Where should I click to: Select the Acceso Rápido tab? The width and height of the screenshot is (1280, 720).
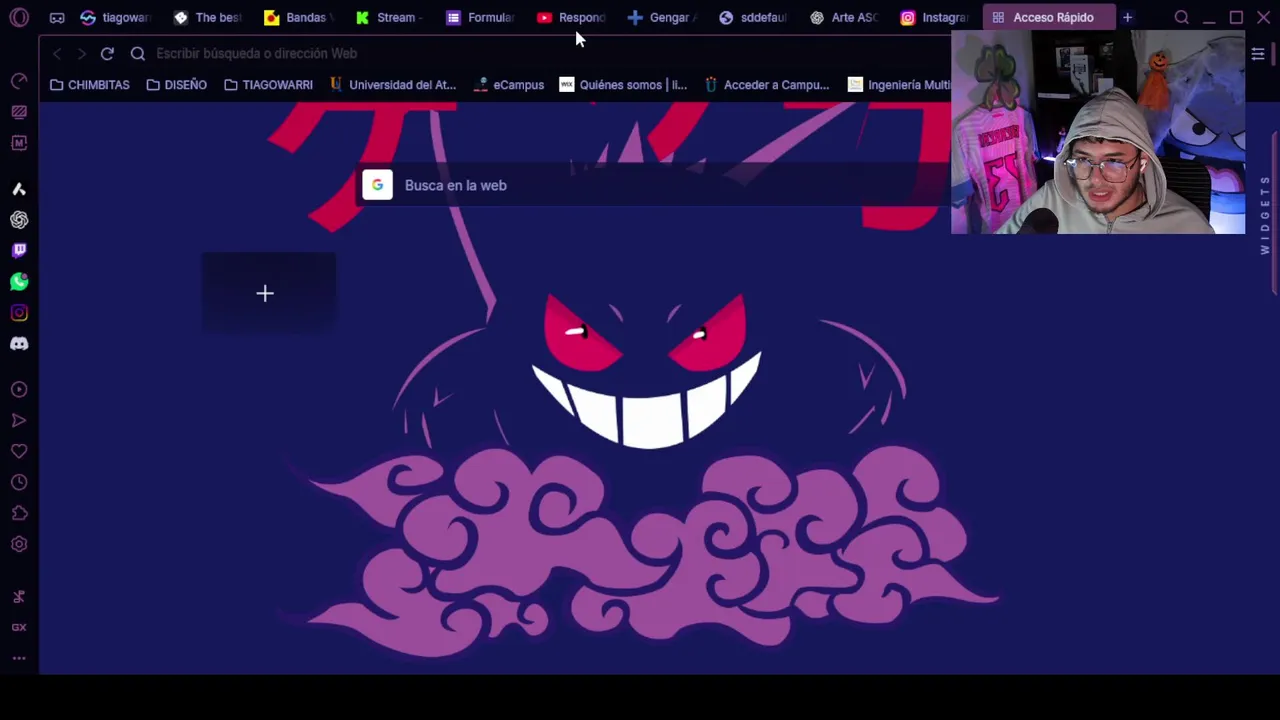point(1048,17)
